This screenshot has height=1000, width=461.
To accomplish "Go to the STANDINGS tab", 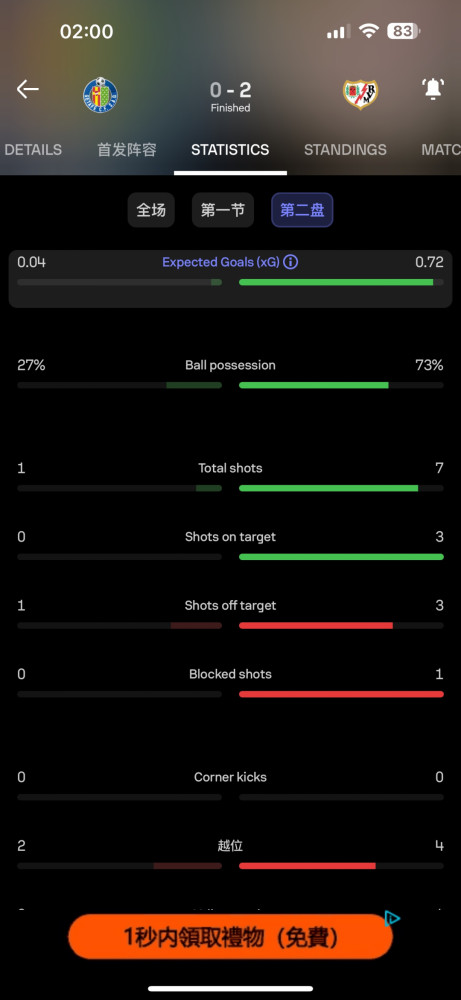I will pyautogui.click(x=345, y=150).
